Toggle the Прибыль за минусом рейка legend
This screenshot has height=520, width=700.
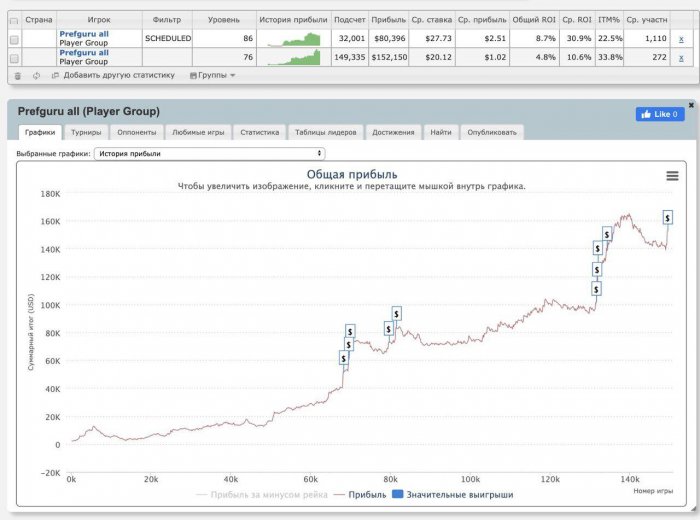[262, 495]
